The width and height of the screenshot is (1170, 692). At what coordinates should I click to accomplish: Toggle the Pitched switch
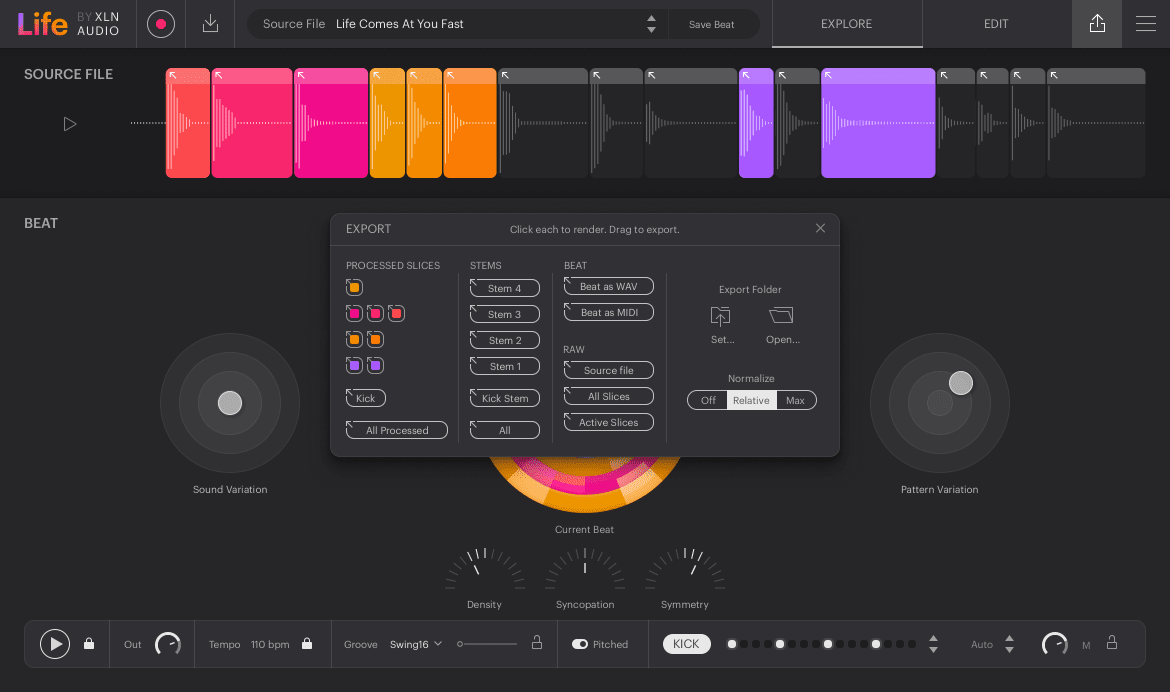(579, 644)
